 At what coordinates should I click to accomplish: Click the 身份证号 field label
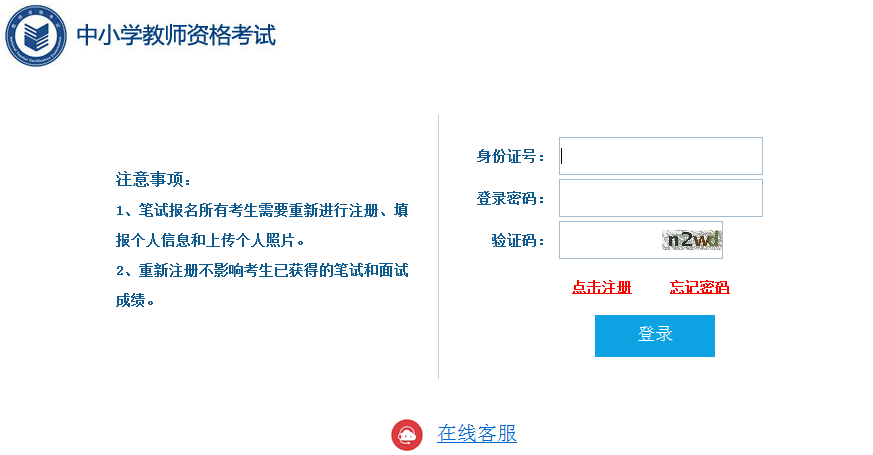coord(510,156)
